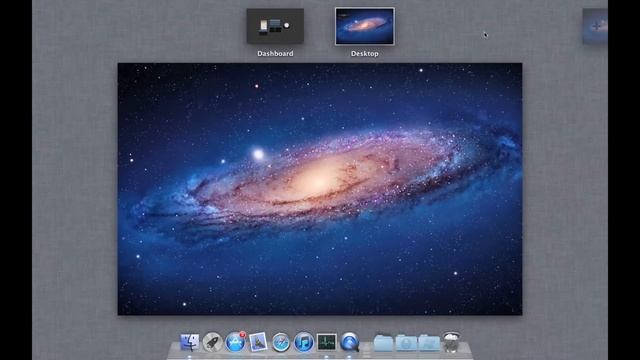Open Mail stamp icon in Dock
640x360 pixels.
click(x=258, y=342)
